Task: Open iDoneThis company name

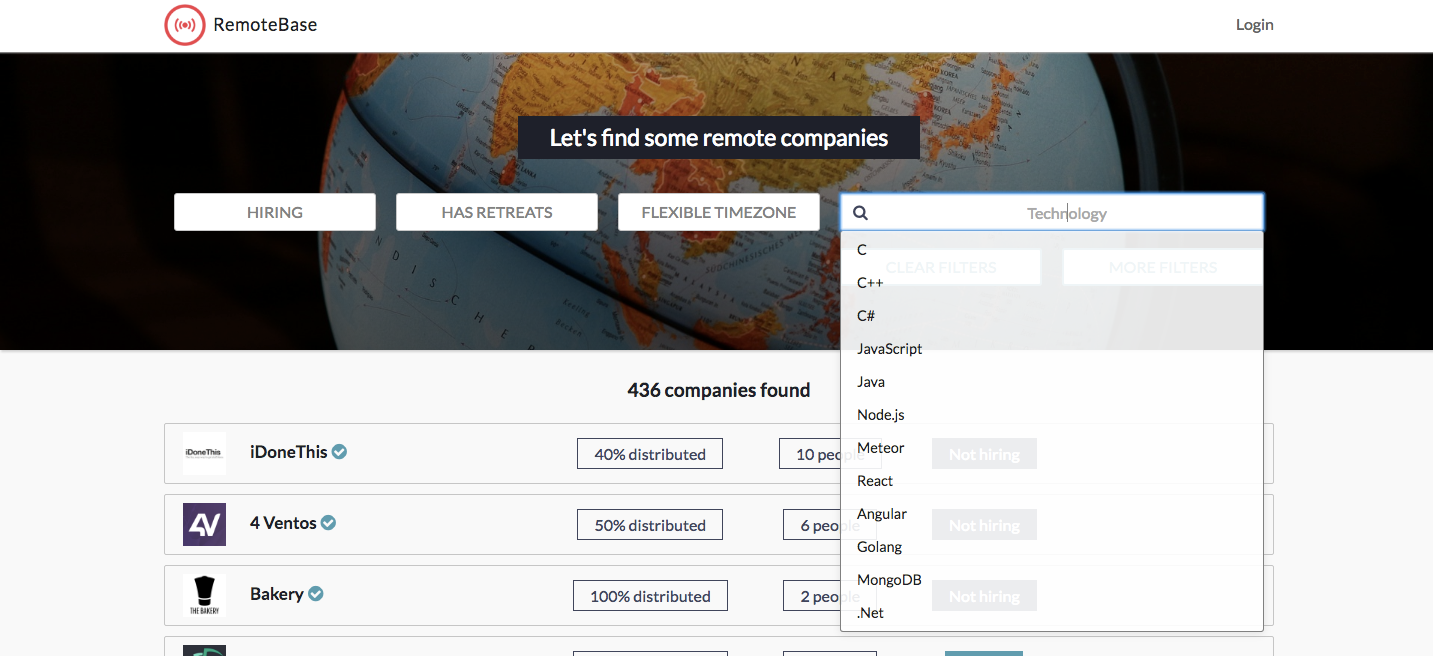Action: click(x=288, y=452)
